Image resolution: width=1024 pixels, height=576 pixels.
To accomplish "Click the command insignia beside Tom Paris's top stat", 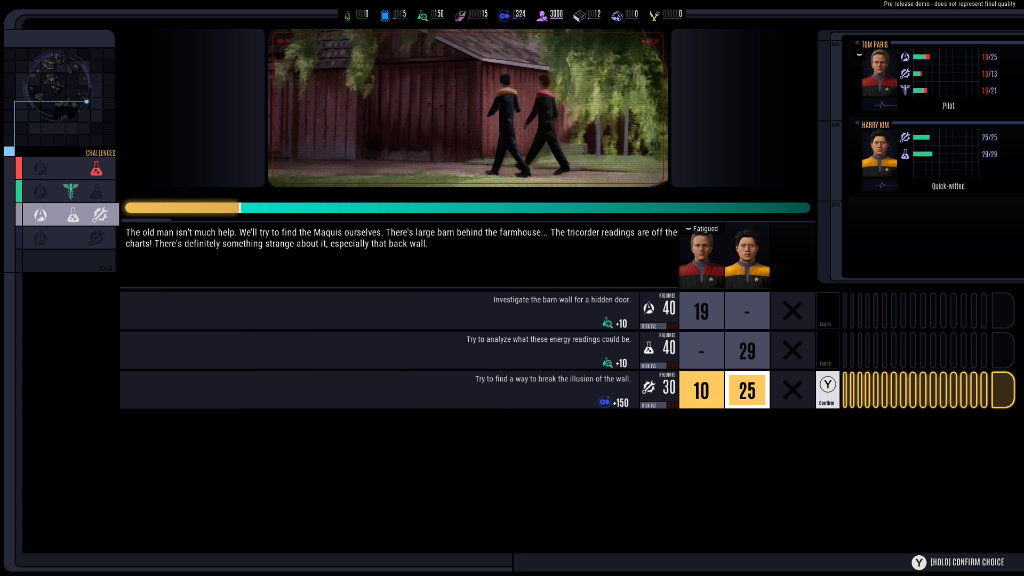I will (x=905, y=58).
